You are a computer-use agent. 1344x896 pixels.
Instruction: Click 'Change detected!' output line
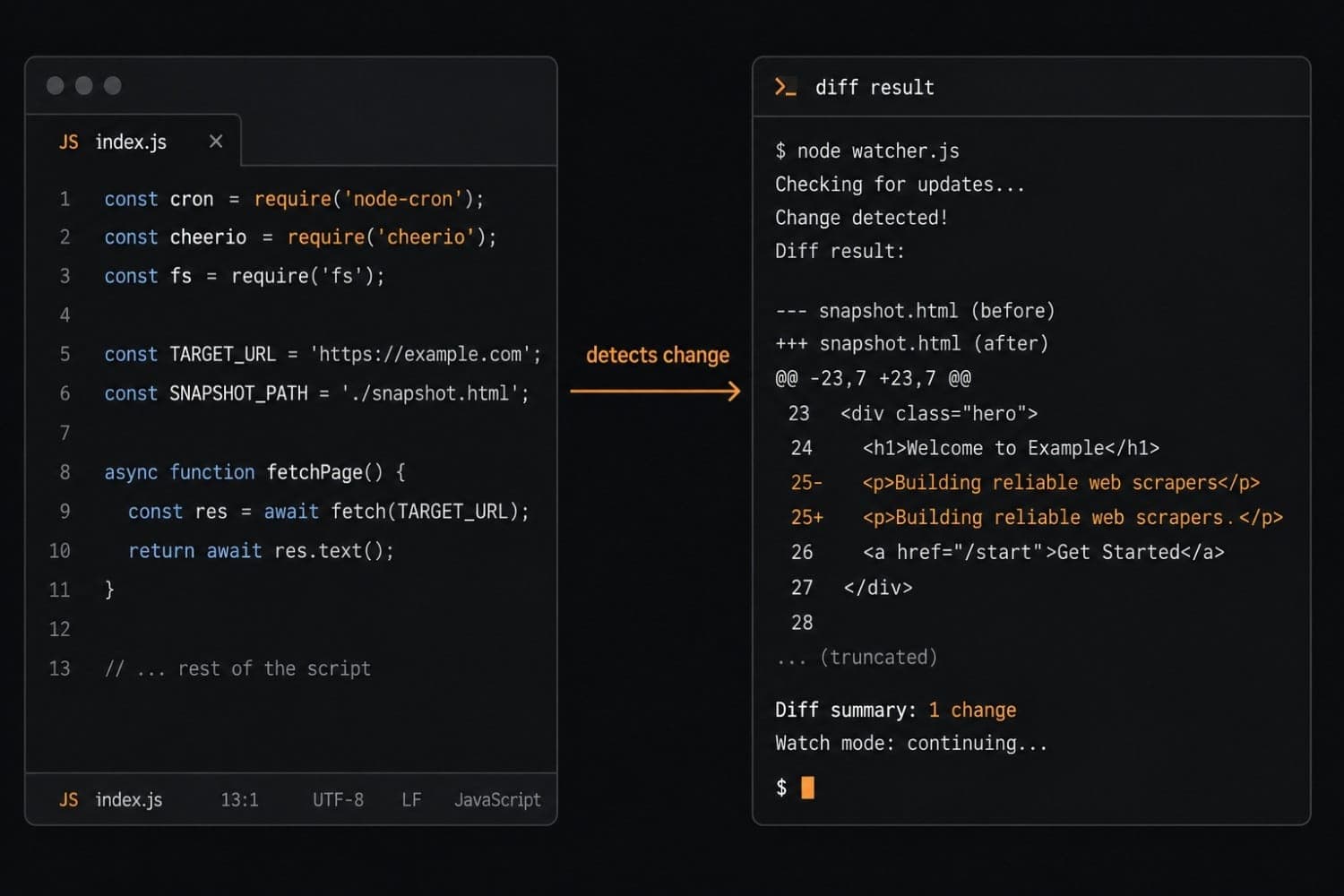[861, 218]
